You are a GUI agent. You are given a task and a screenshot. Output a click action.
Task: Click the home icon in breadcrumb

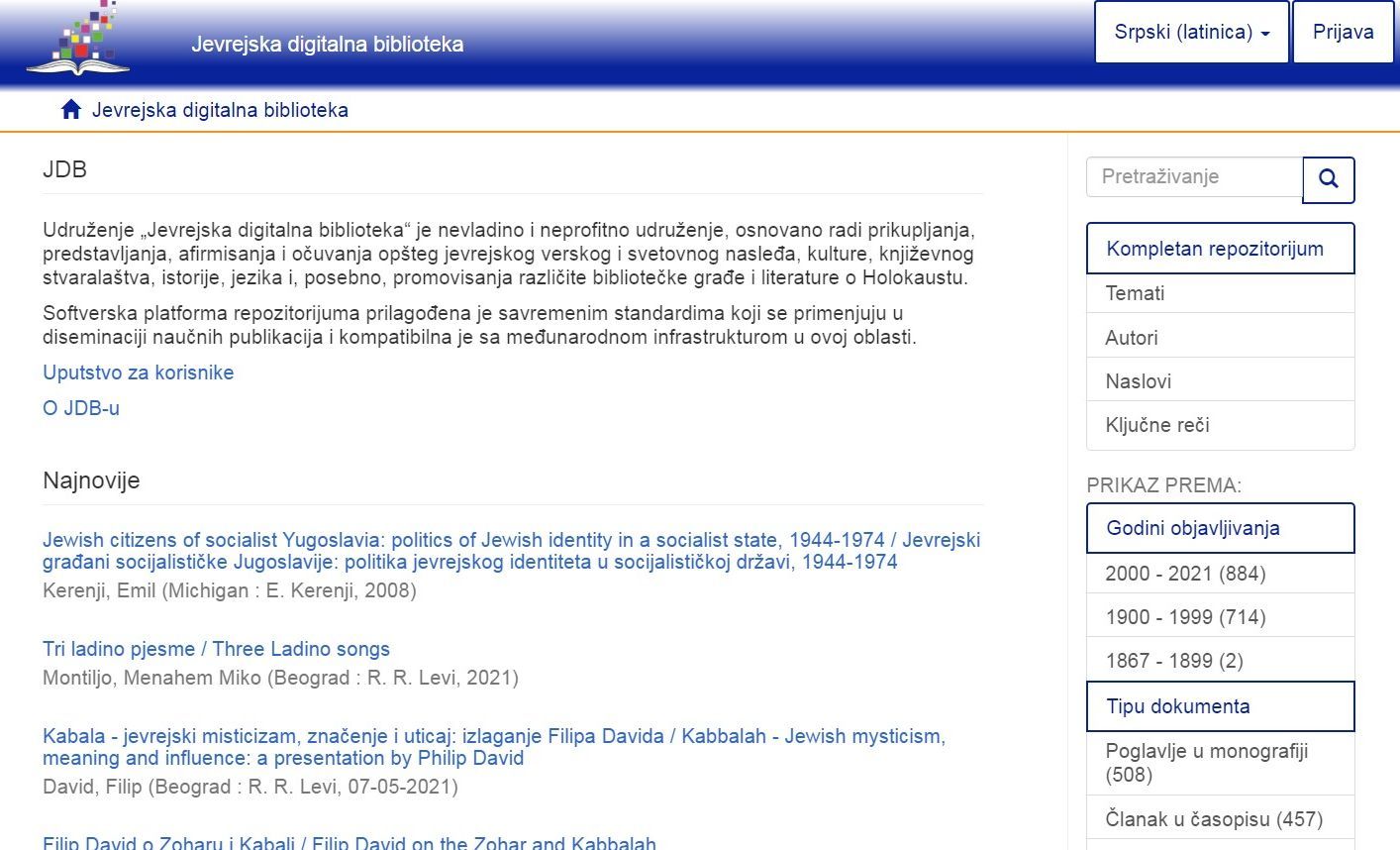(70, 110)
